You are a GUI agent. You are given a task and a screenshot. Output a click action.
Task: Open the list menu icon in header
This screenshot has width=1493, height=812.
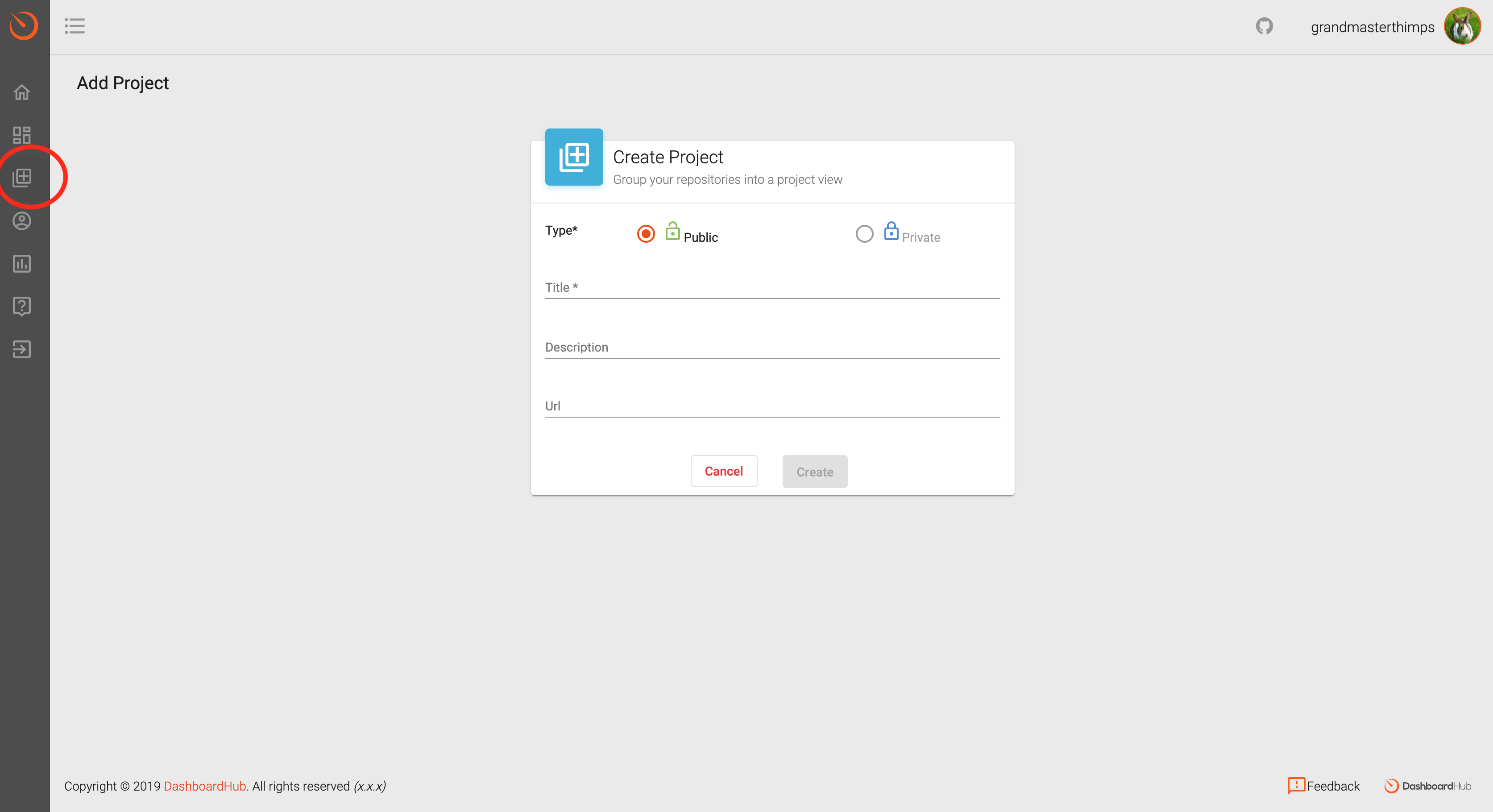[75, 25]
